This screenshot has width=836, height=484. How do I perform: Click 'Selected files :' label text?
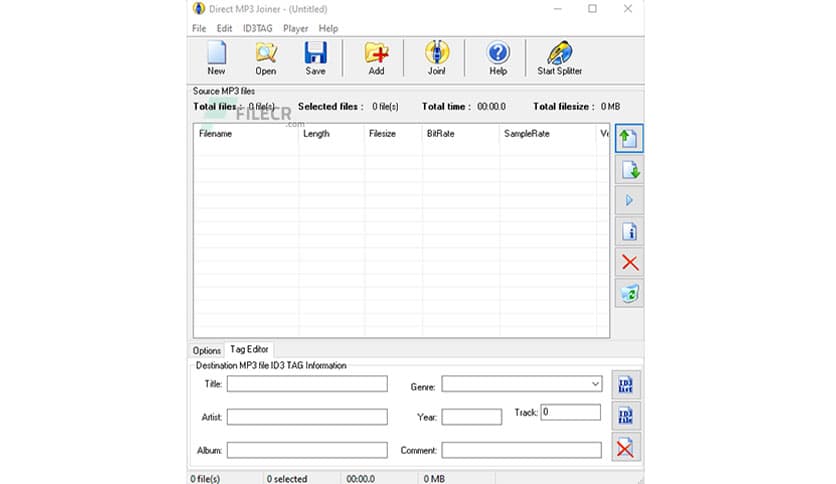coord(331,107)
